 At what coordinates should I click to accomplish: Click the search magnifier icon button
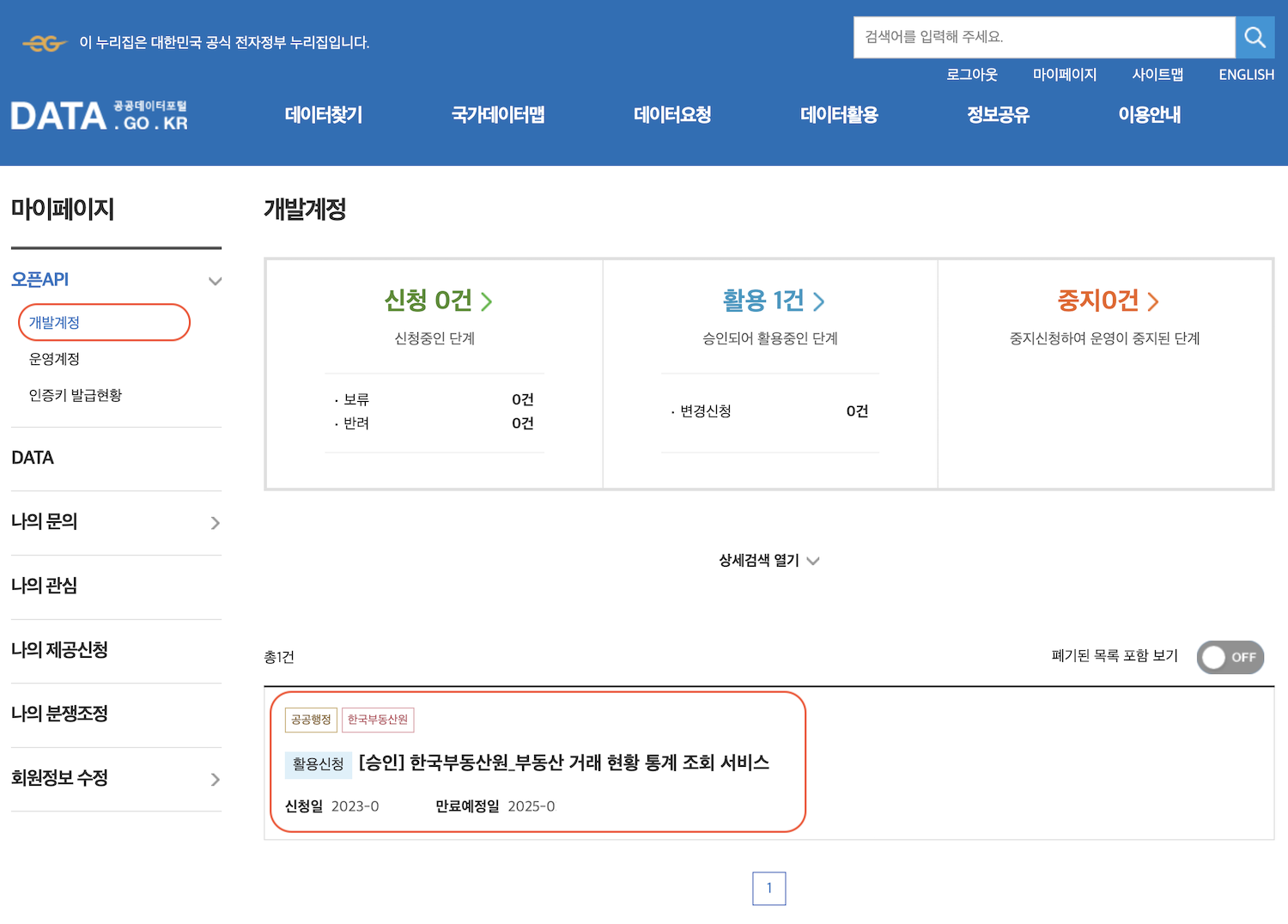point(1255,37)
